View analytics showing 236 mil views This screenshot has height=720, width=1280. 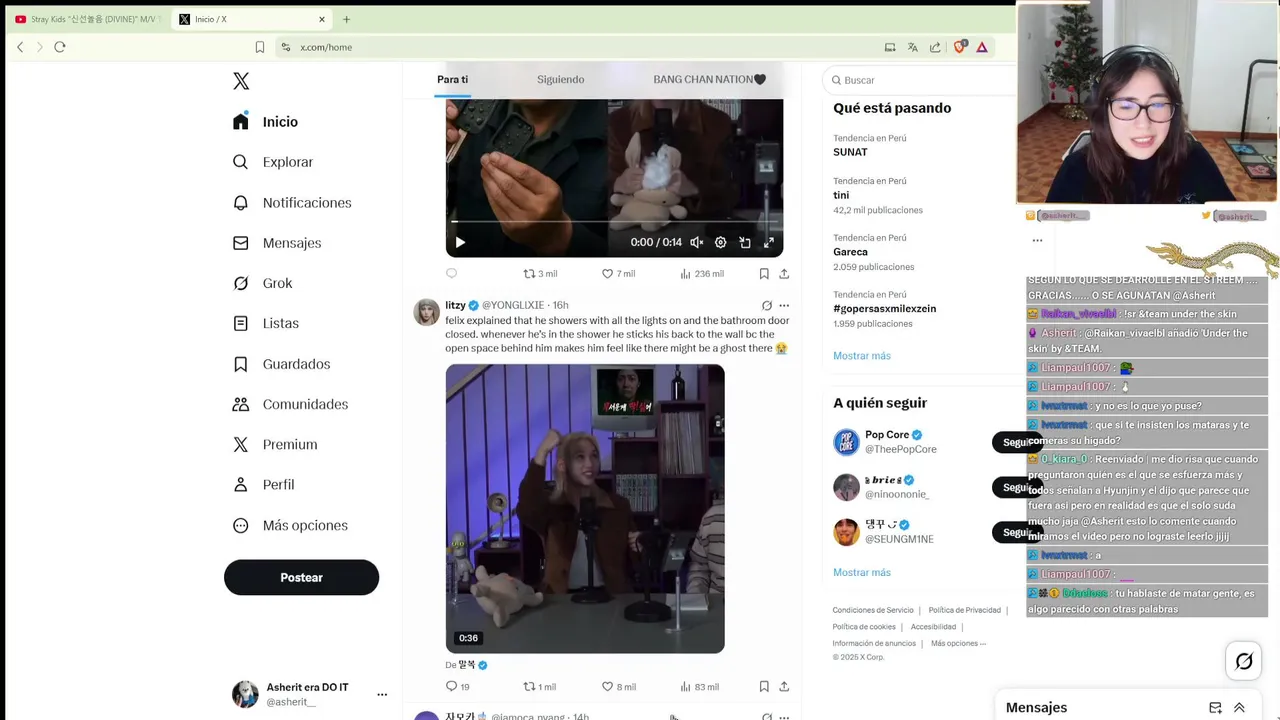point(701,273)
